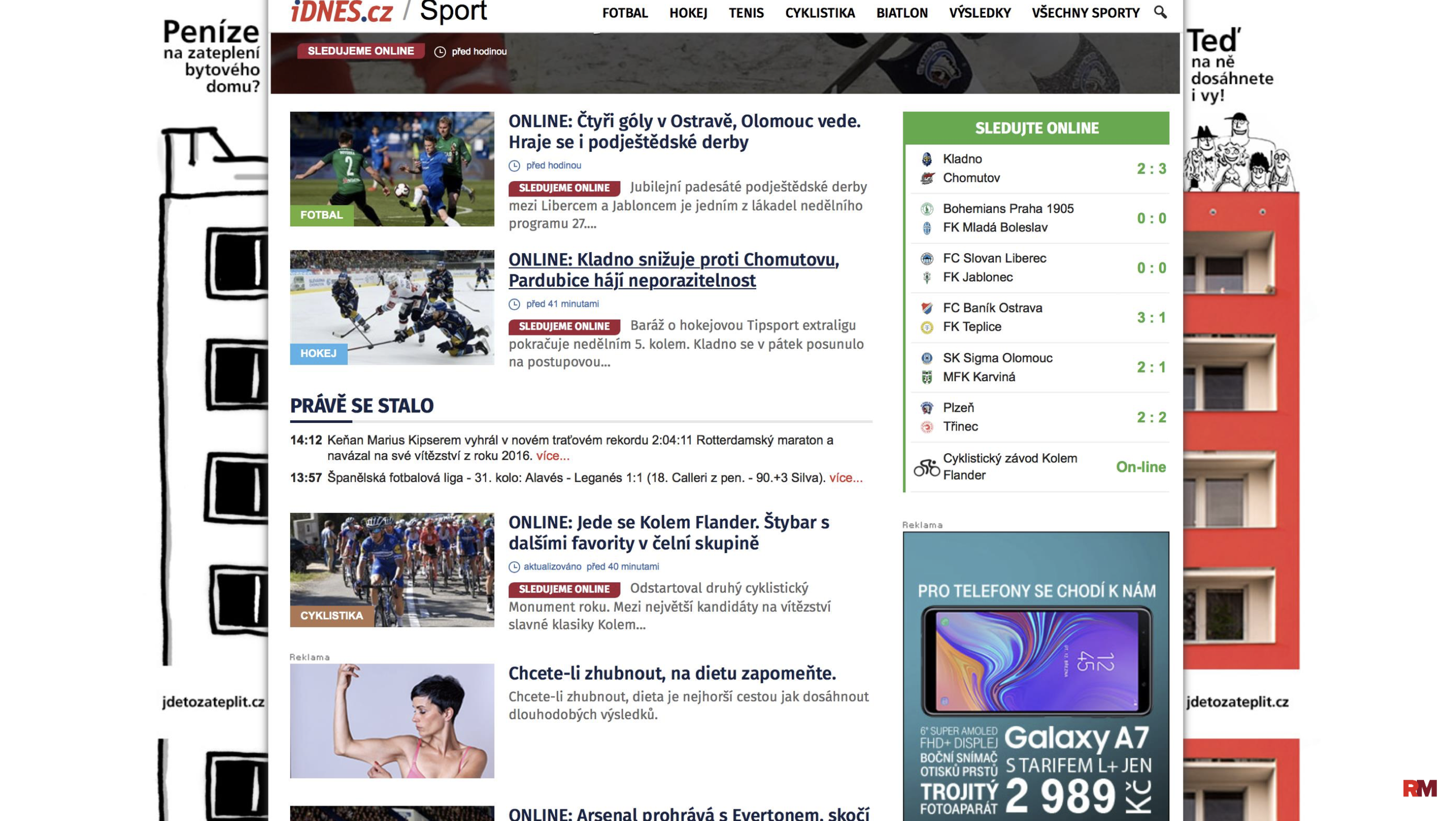
Task: Click the Chomutov team logo
Action: point(927,178)
